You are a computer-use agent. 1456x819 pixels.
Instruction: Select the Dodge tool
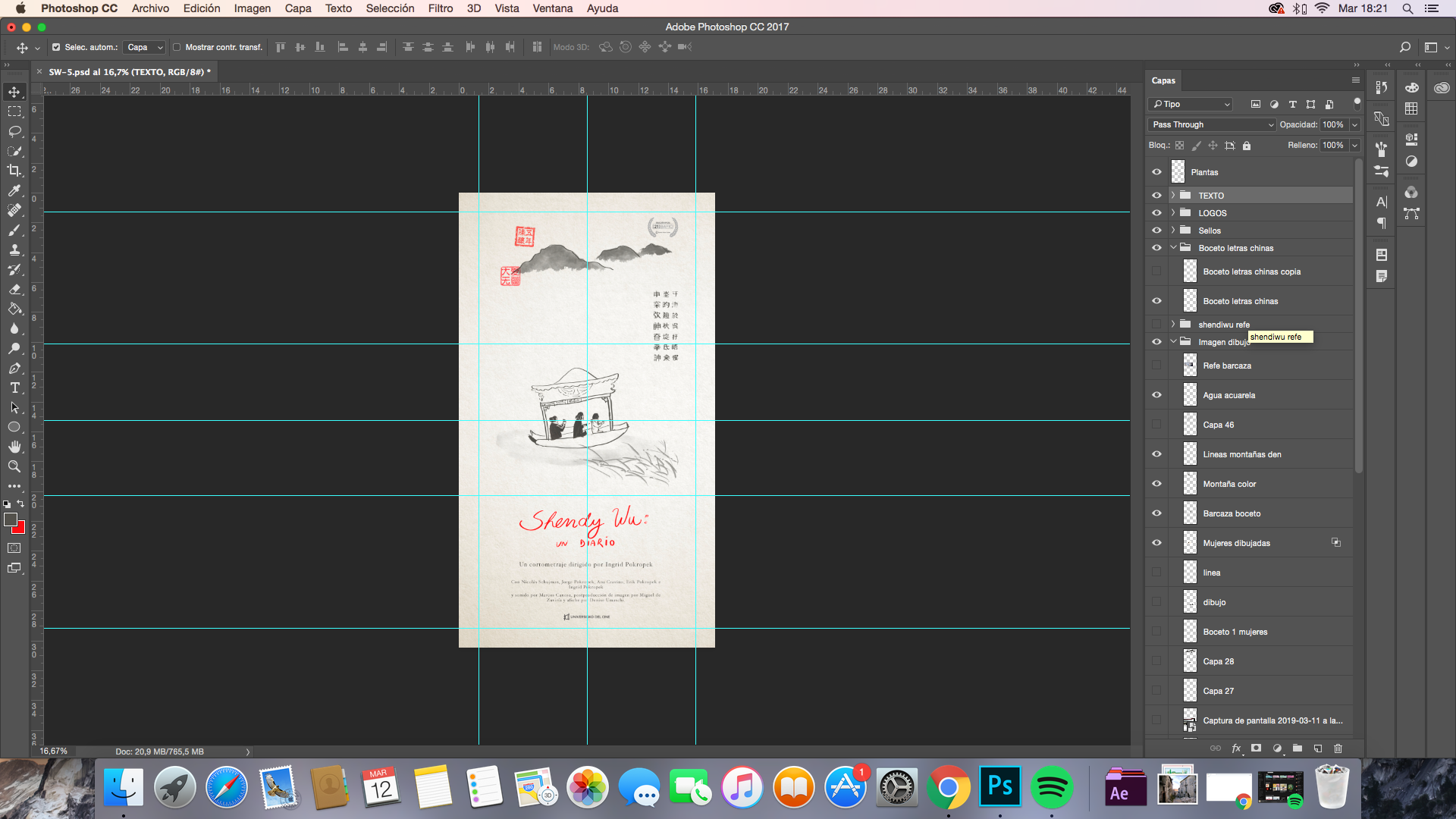pos(14,348)
